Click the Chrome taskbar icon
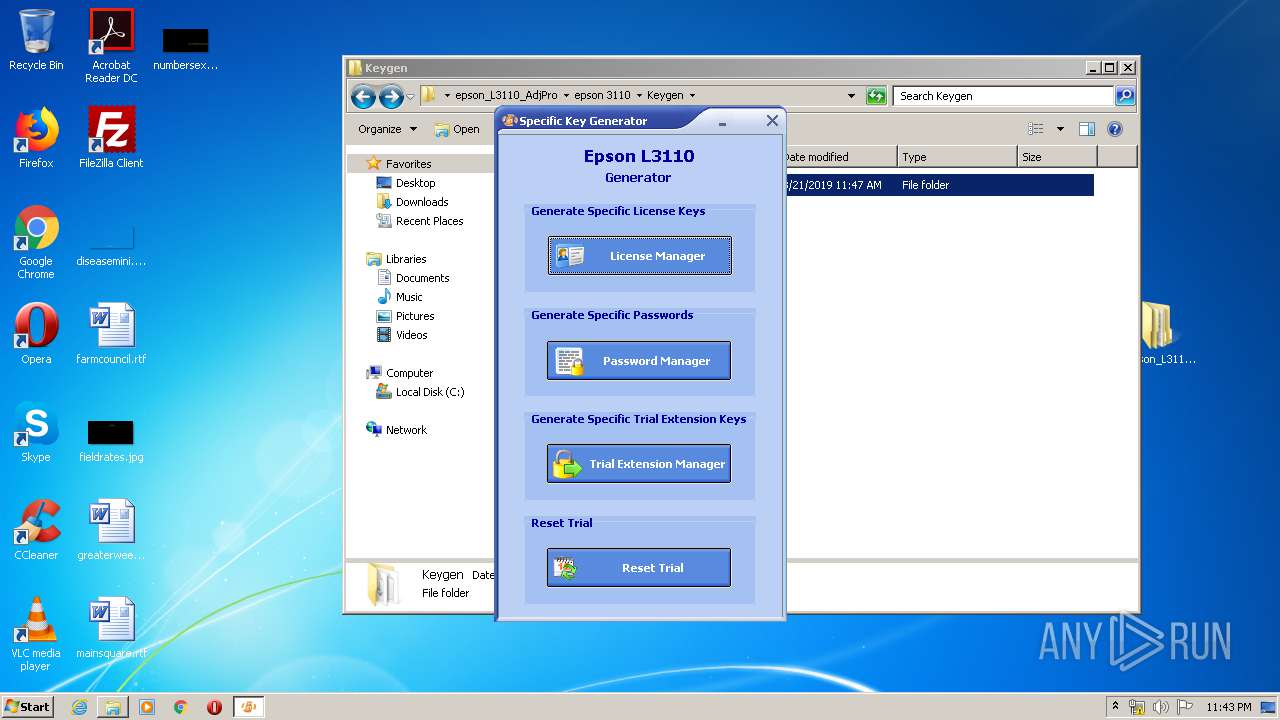 pos(180,706)
